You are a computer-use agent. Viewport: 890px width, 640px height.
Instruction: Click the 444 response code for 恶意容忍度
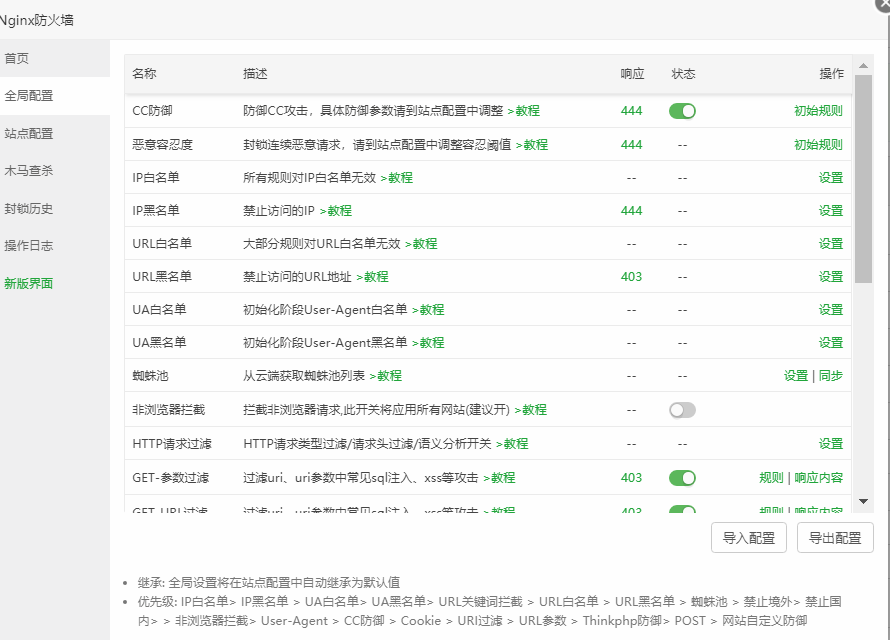tap(631, 145)
